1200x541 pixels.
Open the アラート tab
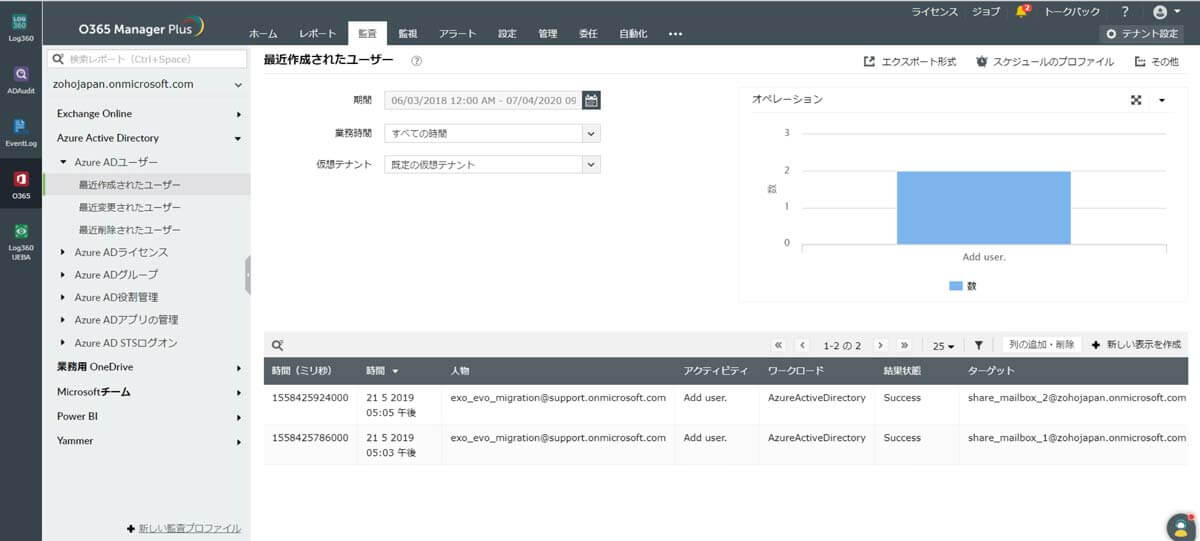(457, 34)
